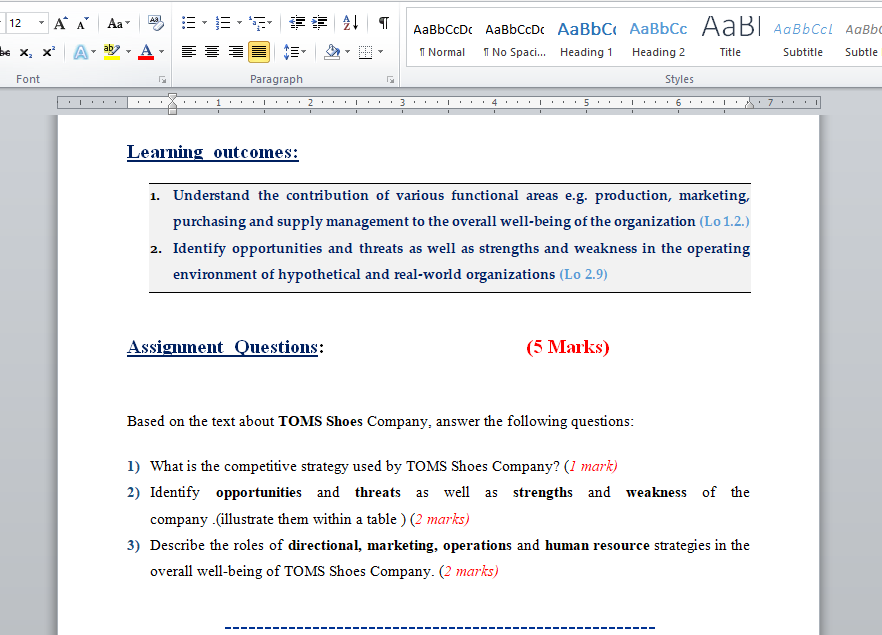Click the bold word "opportunities" in question 2

(259, 493)
